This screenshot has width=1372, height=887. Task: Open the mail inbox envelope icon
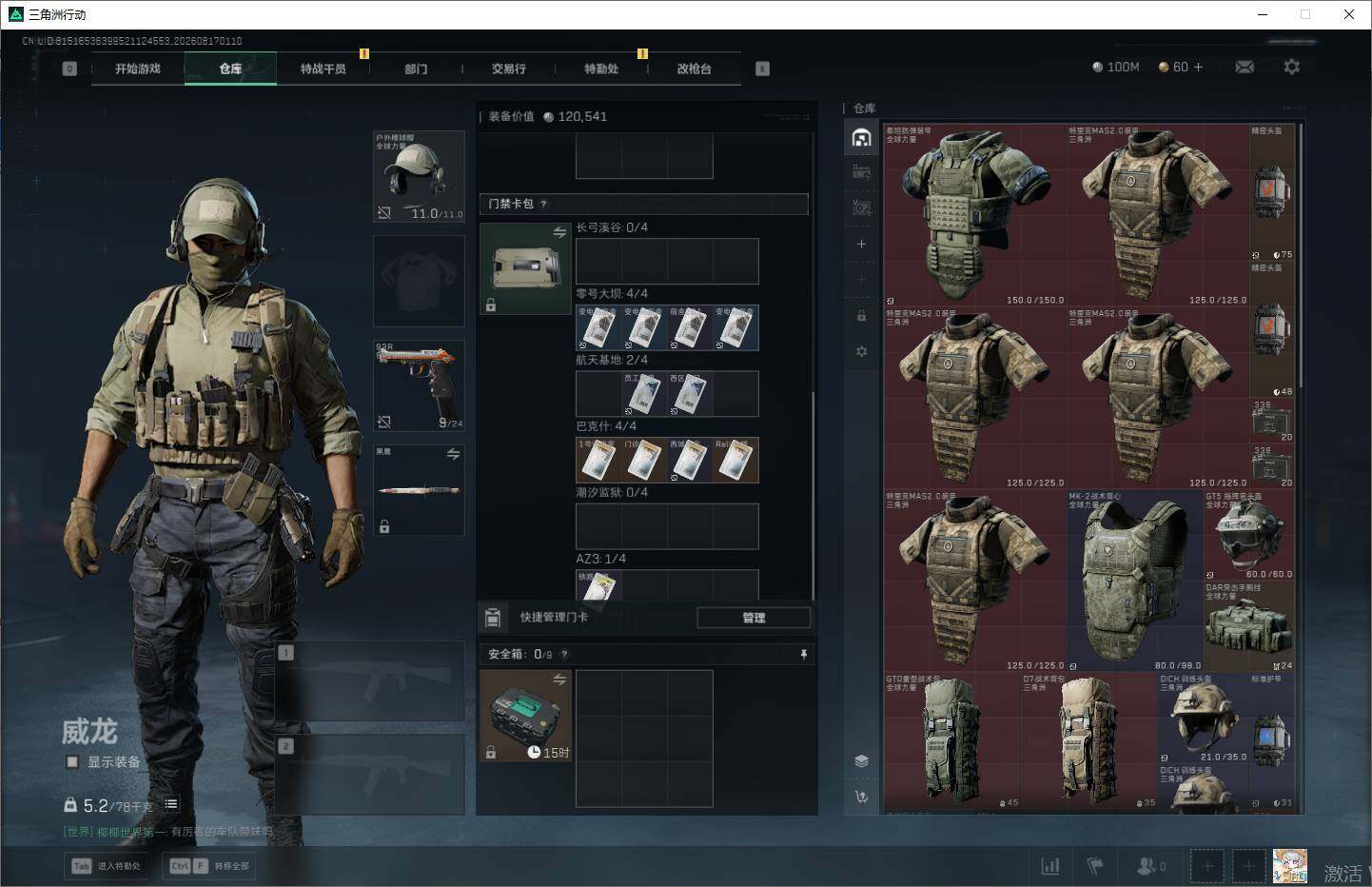point(1245,67)
